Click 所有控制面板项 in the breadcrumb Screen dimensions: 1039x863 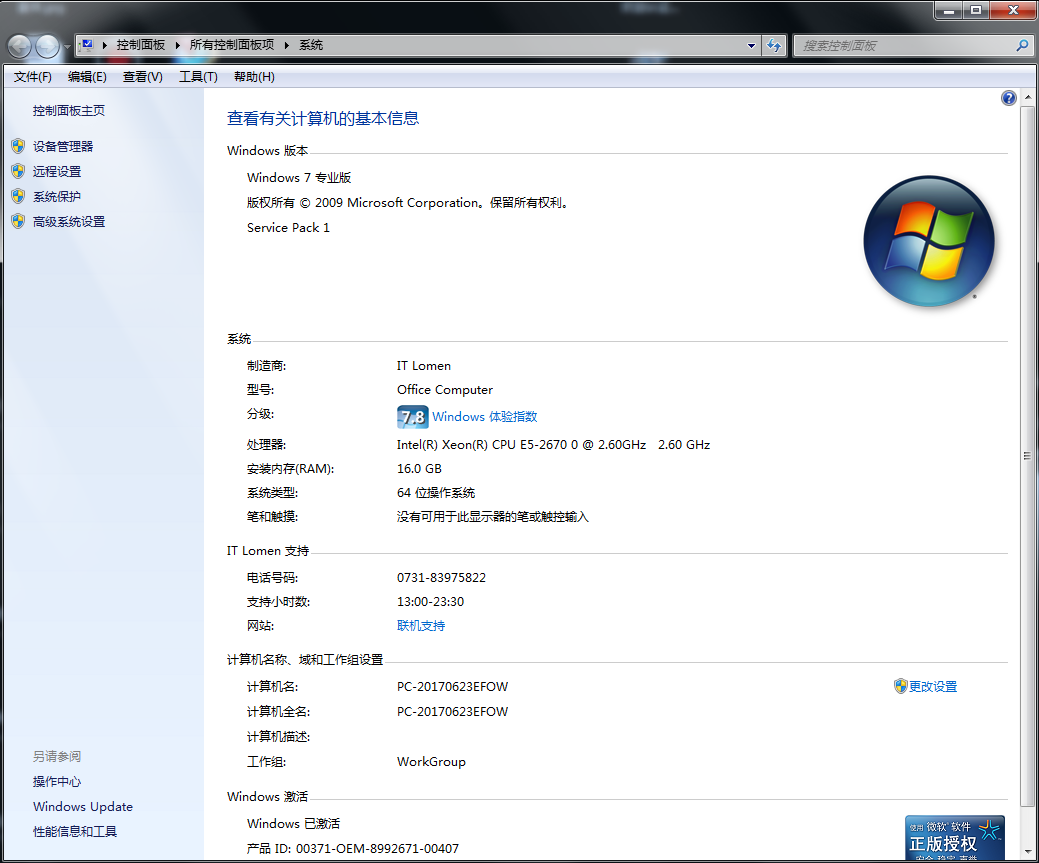pyautogui.click(x=231, y=45)
